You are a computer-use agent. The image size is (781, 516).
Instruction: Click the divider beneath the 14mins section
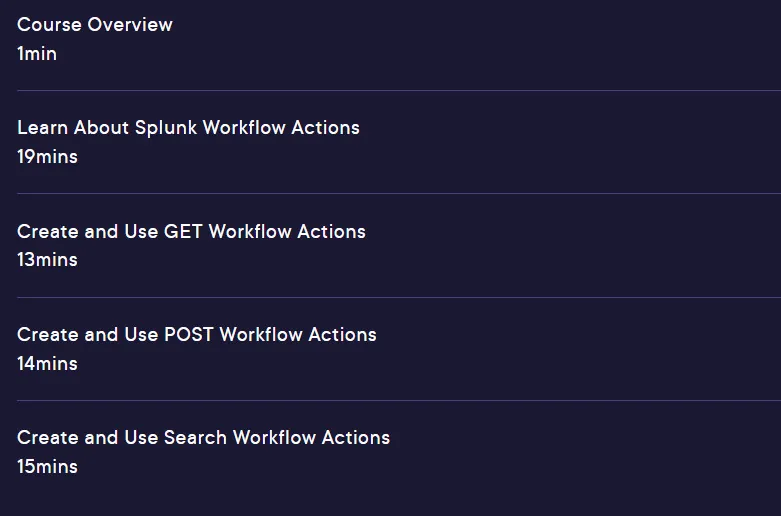[x=399, y=400]
